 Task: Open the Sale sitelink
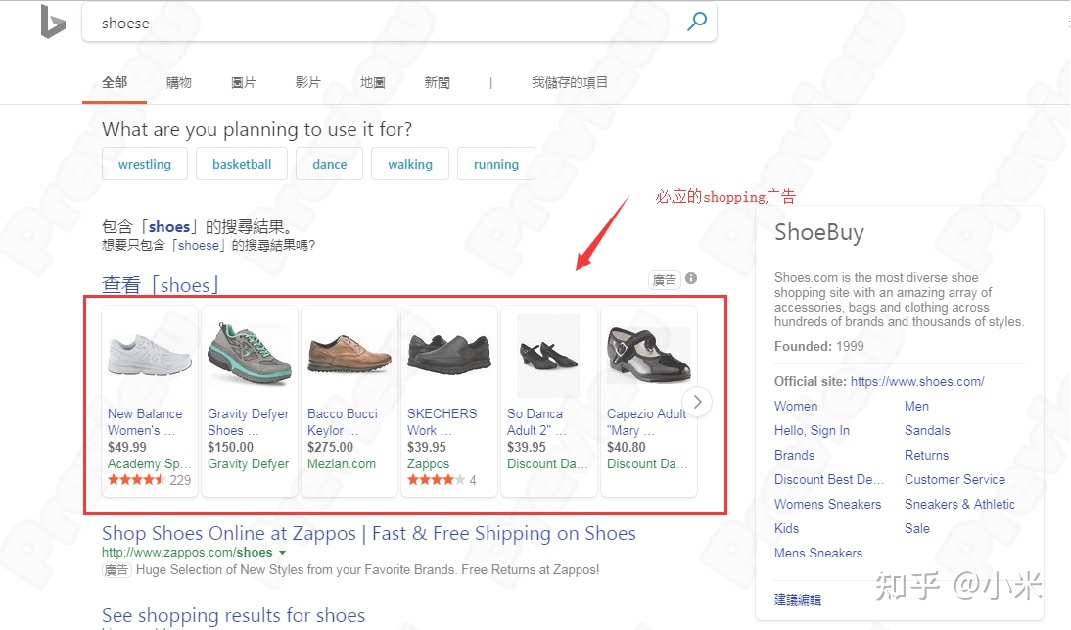click(x=917, y=528)
